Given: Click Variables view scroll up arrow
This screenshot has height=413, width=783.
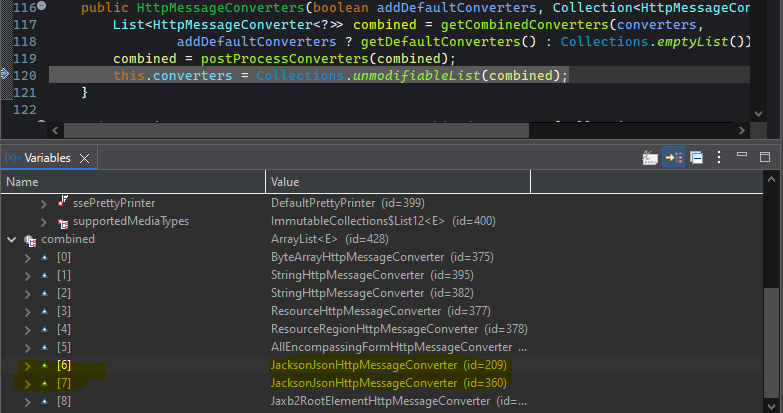Looking at the screenshot, I should tap(772, 179).
